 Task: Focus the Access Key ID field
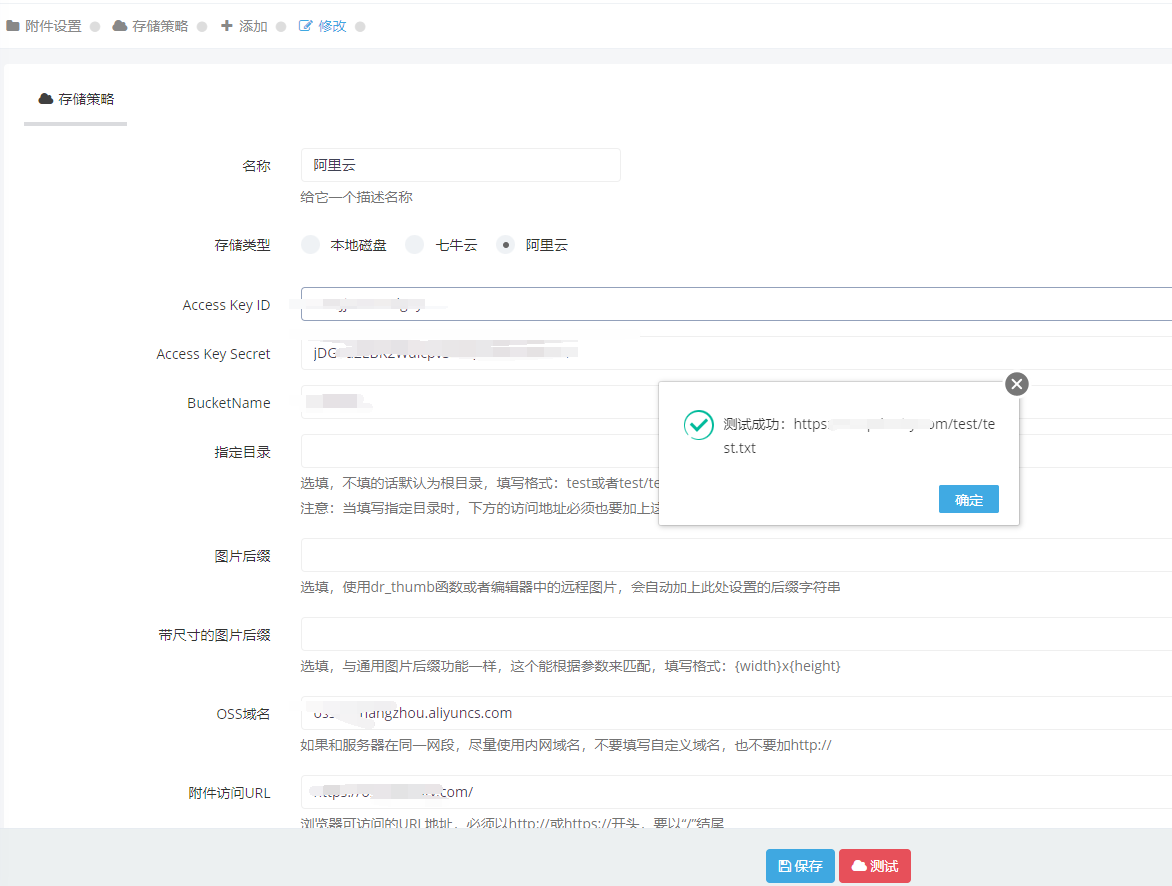tap(736, 304)
